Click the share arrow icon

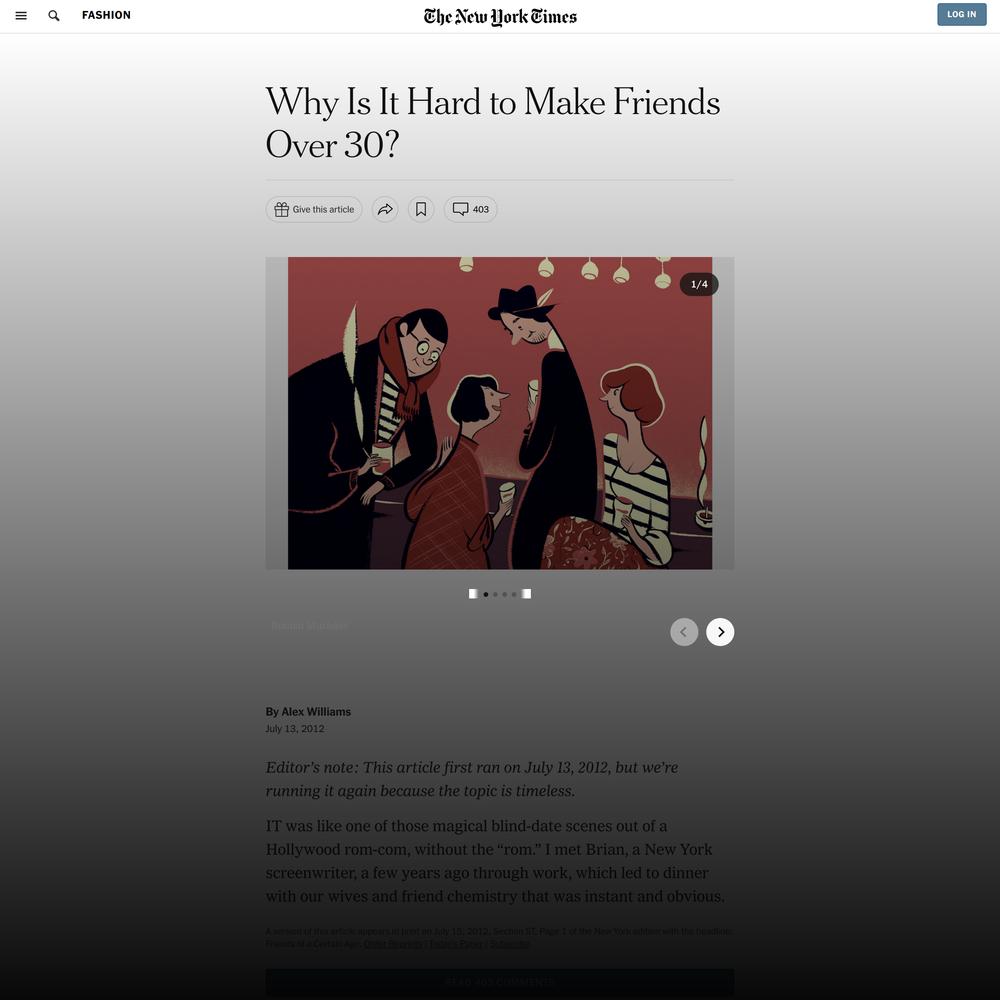(385, 209)
